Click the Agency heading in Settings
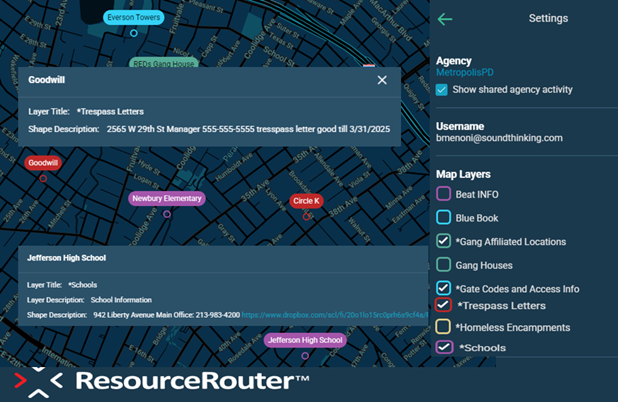 (454, 61)
